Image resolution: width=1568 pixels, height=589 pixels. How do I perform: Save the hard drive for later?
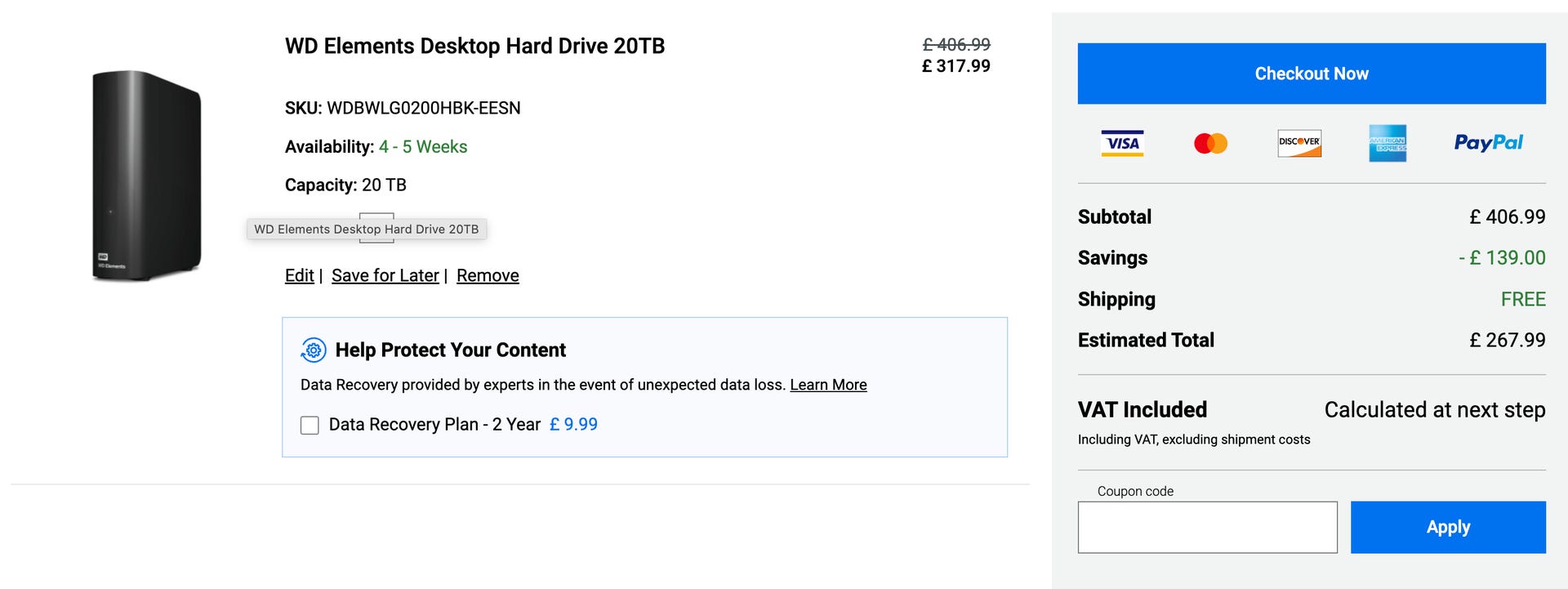[x=385, y=276]
